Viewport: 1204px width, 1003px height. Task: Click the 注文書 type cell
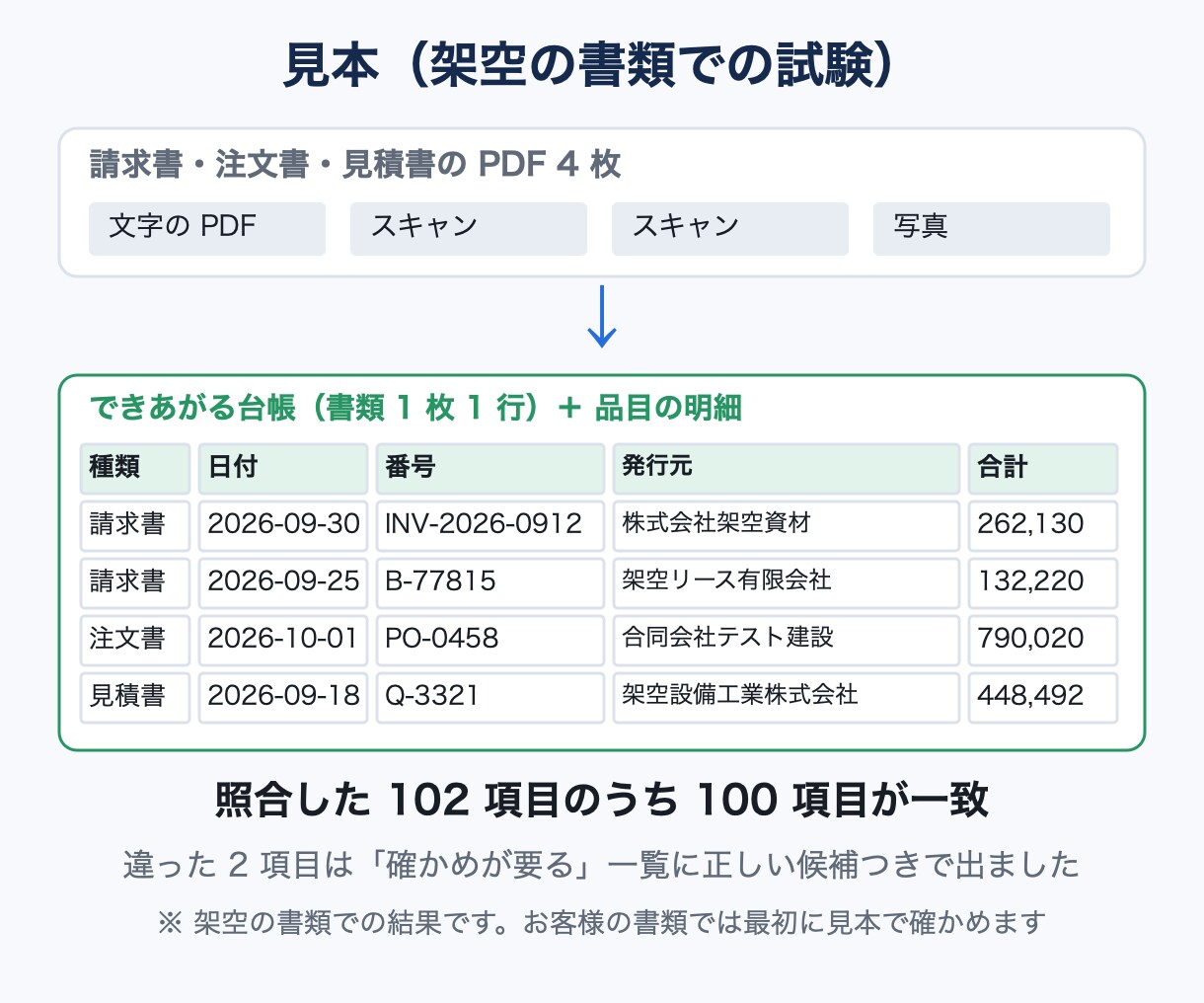pyautogui.click(x=135, y=640)
